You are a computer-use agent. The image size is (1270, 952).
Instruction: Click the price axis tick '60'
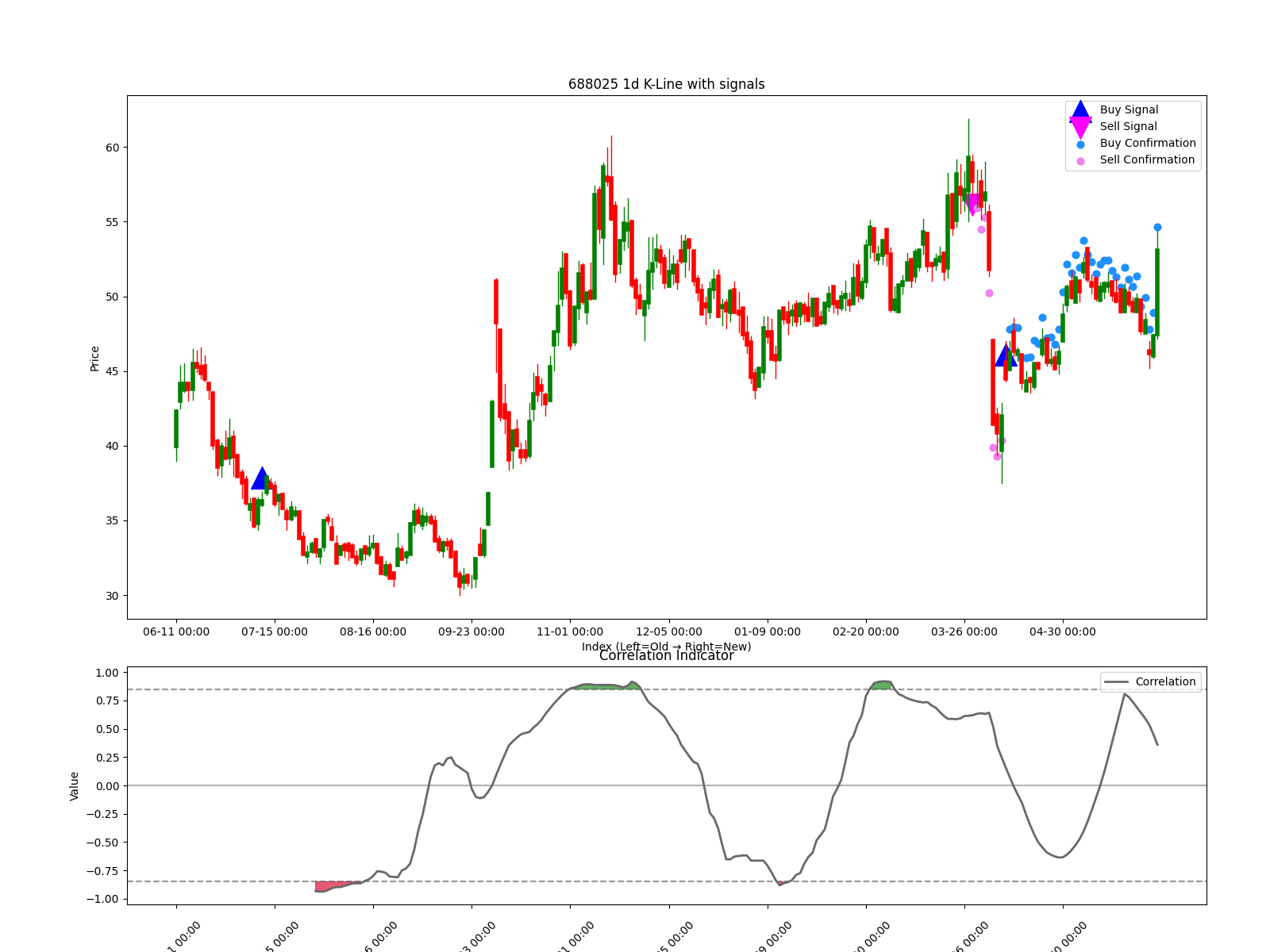(x=112, y=148)
